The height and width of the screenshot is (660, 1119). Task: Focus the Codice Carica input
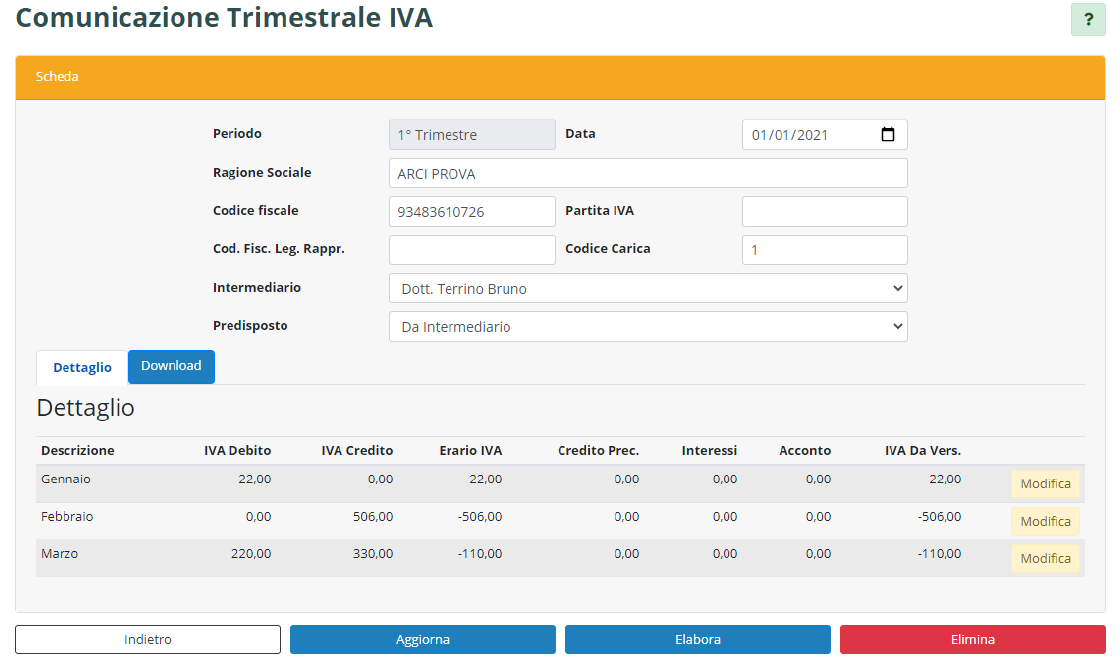click(x=824, y=250)
